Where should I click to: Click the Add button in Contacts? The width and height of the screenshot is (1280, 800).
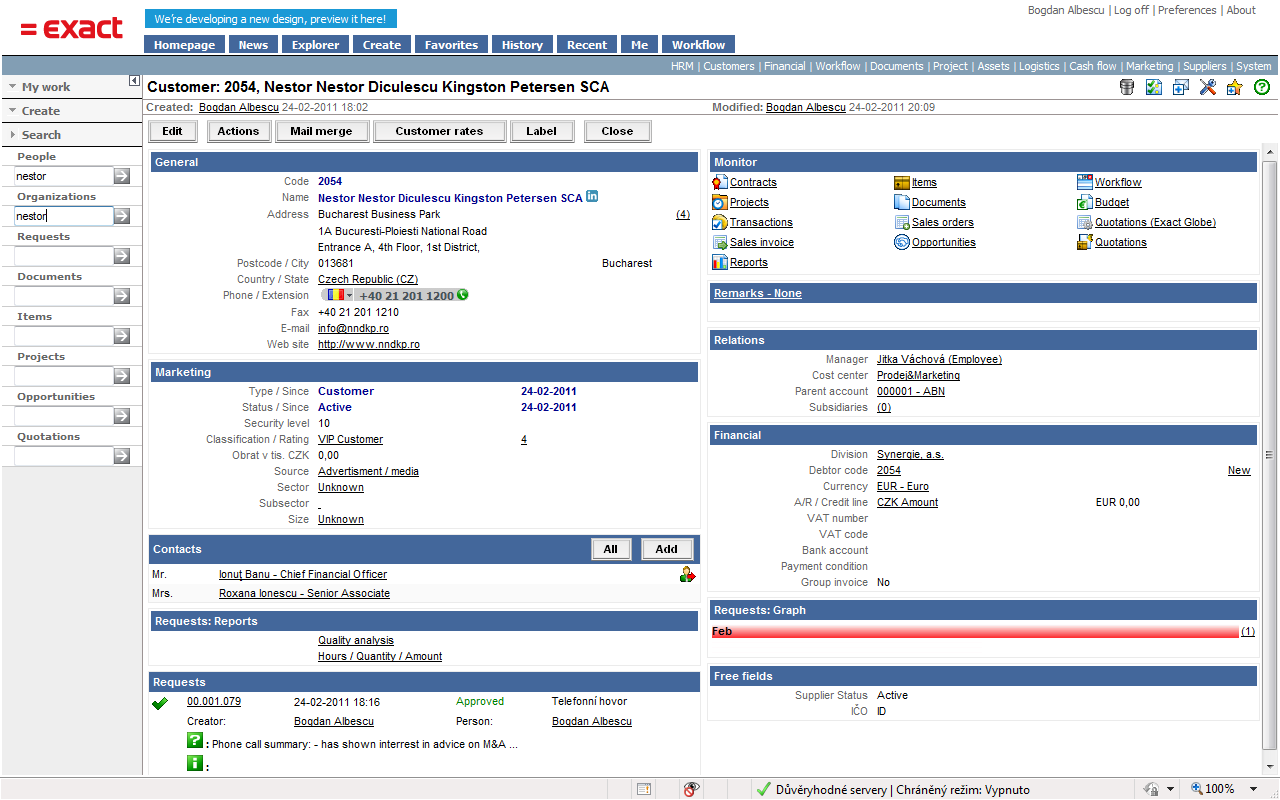(667, 549)
